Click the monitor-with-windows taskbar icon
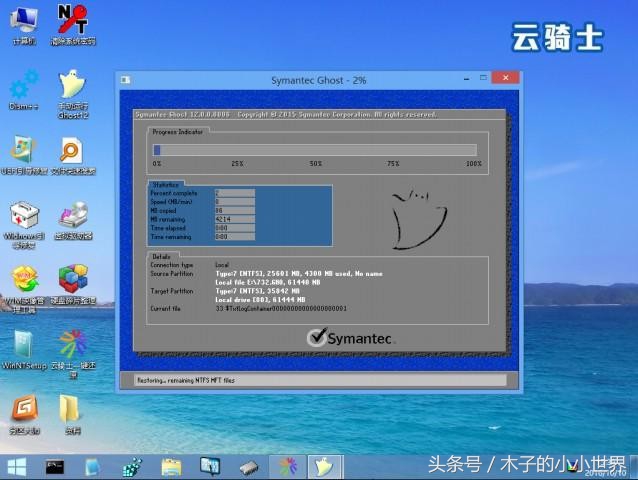The height and width of the screenshot is (480, 638). pyautogui.click(x=210, y=466)
